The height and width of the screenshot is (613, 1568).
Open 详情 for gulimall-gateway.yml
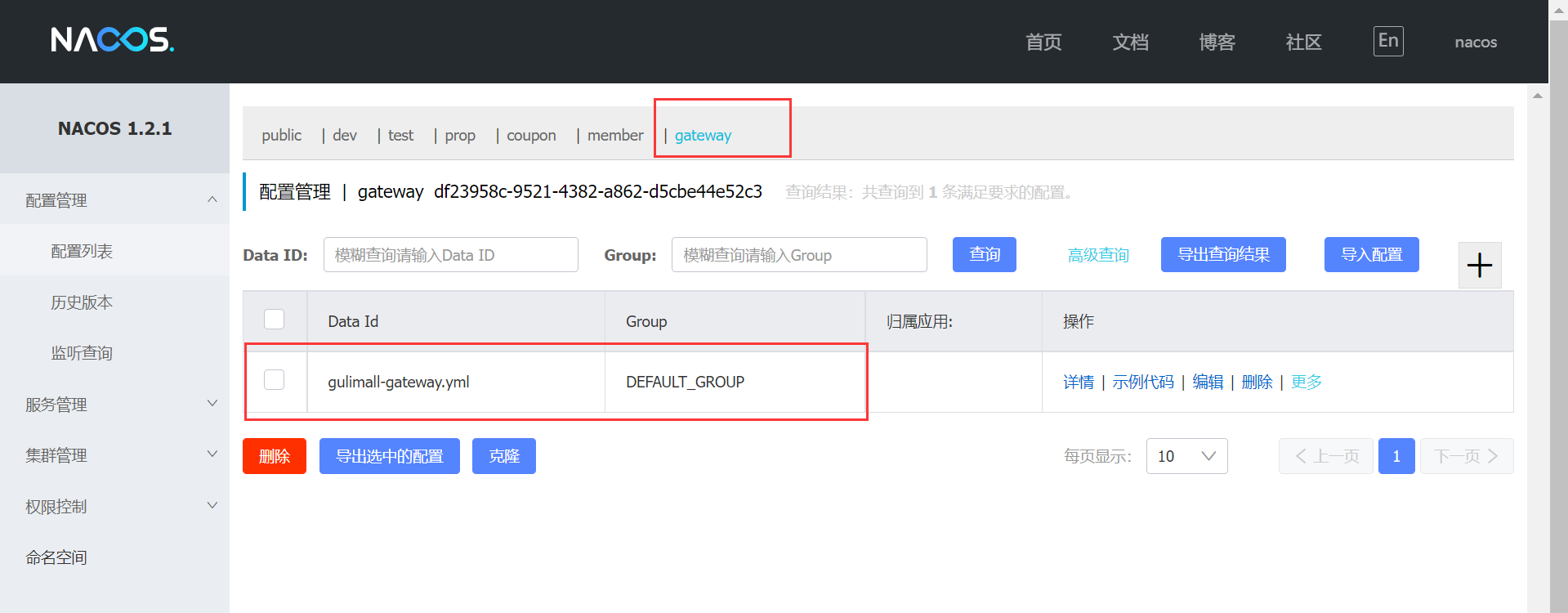point(1079,382)
